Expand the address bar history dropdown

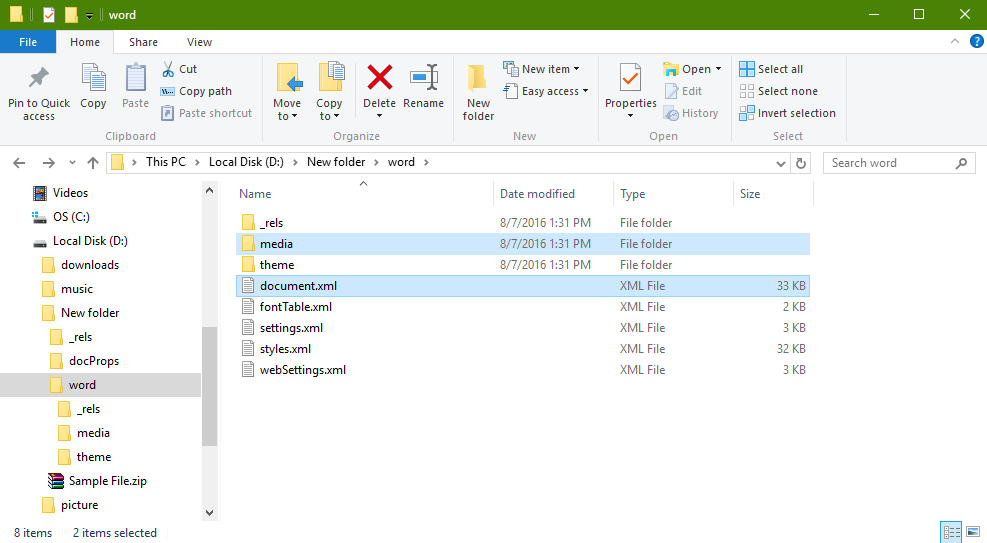pyautogui.click(x=781, y=164)
